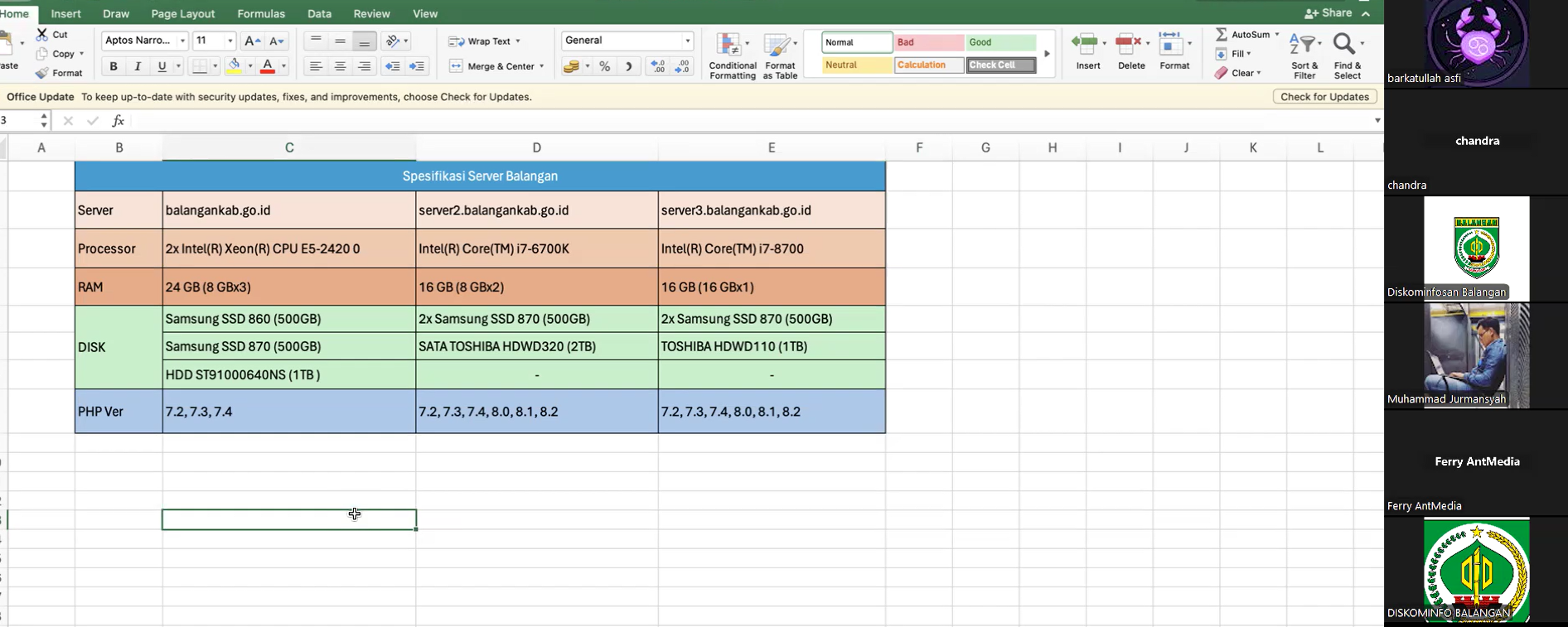Image resolution: width=1568 pixels, height=627 pixels.
Task: Toggle Italic formatting
Action: click(x=138, y=66)
